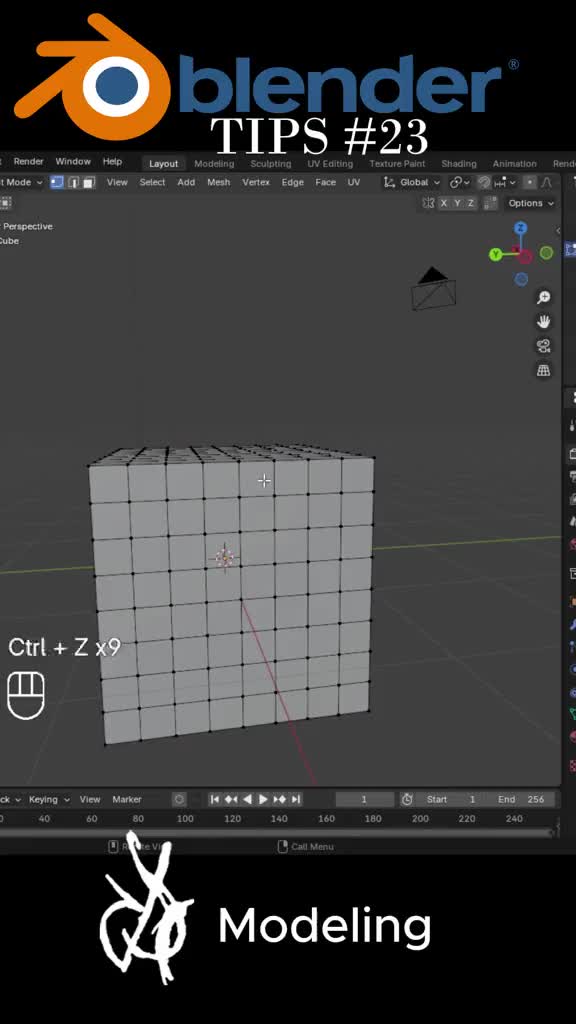Open the timeline Marker menu
The width and height of the screenshot is (576, 1024).
127,799
